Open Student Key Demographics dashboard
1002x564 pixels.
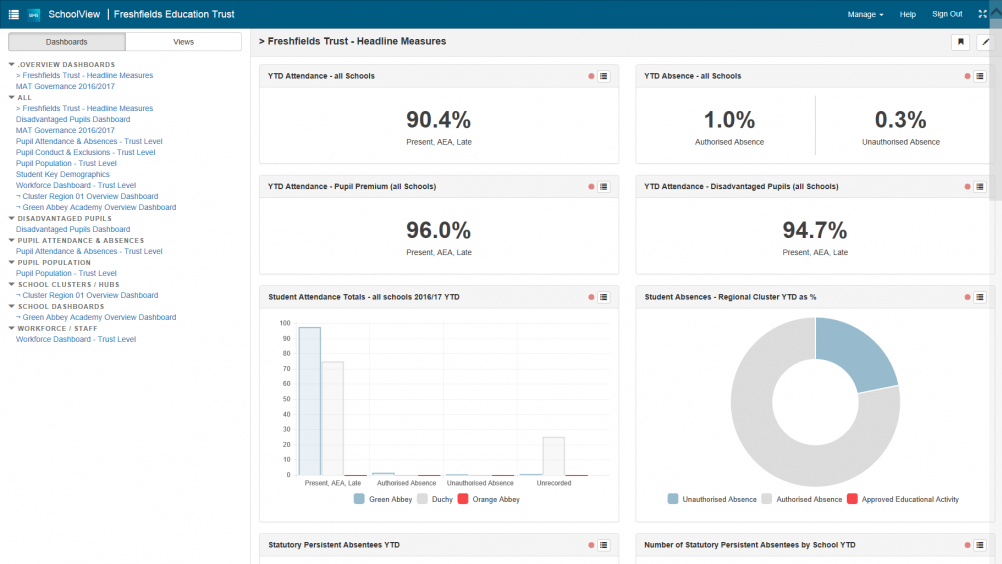tap(63, 174)
